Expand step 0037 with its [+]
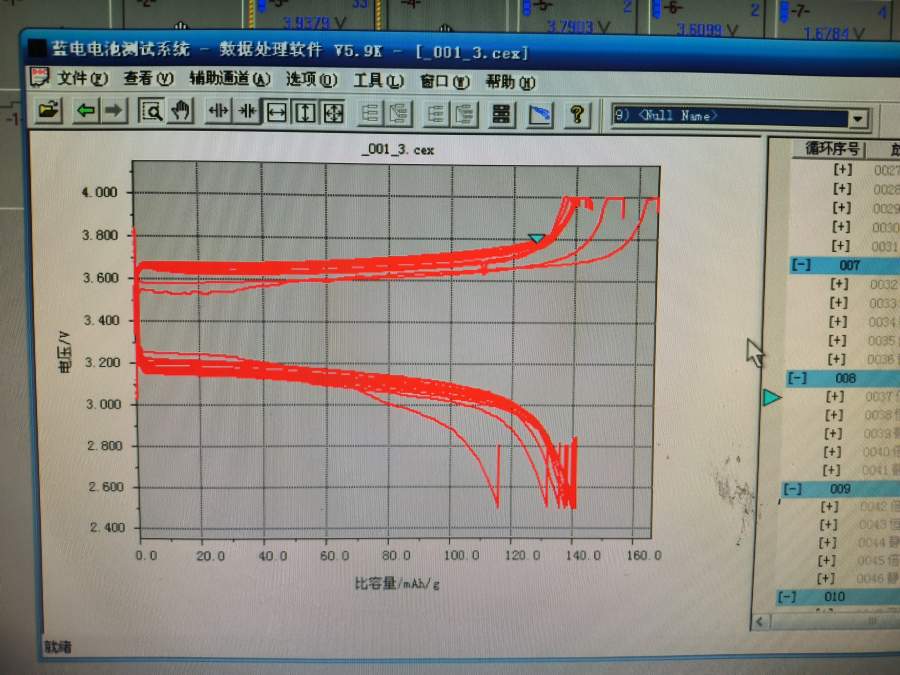900x675 pixels. (x=835, y=397)
